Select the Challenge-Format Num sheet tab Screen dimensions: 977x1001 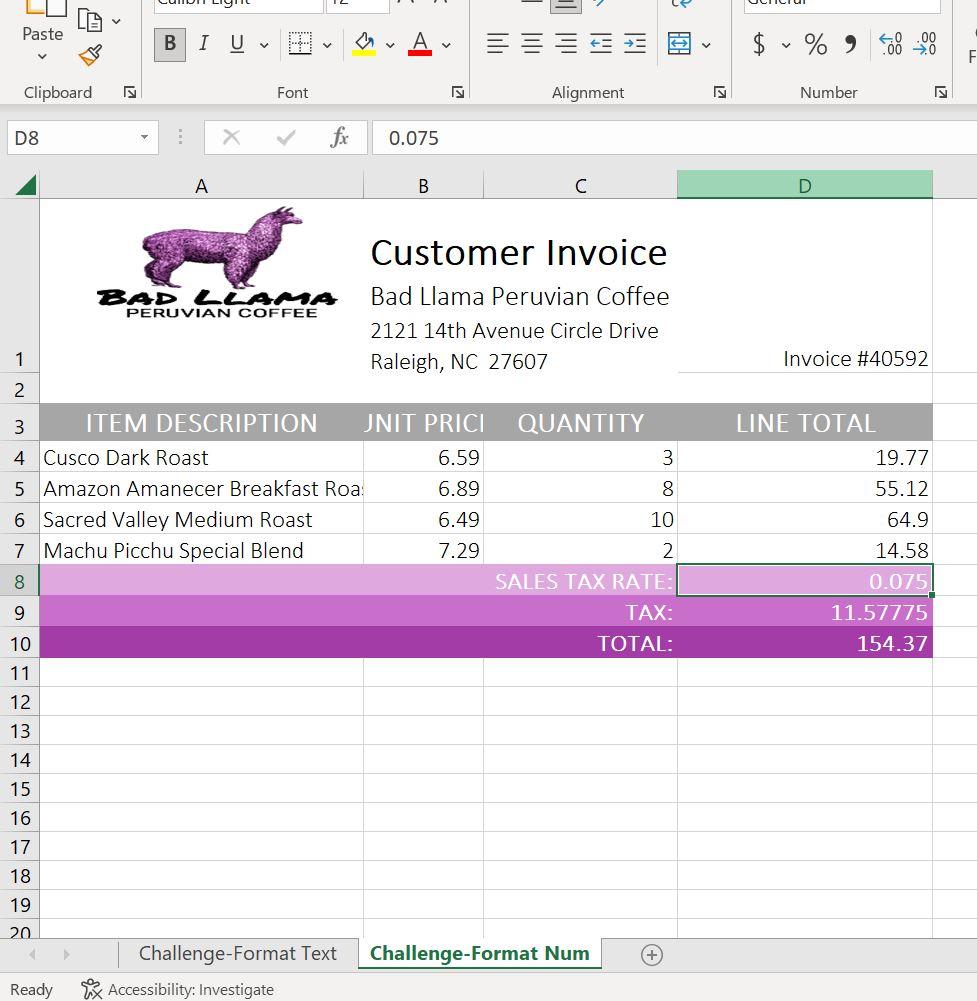pos(479,954)
